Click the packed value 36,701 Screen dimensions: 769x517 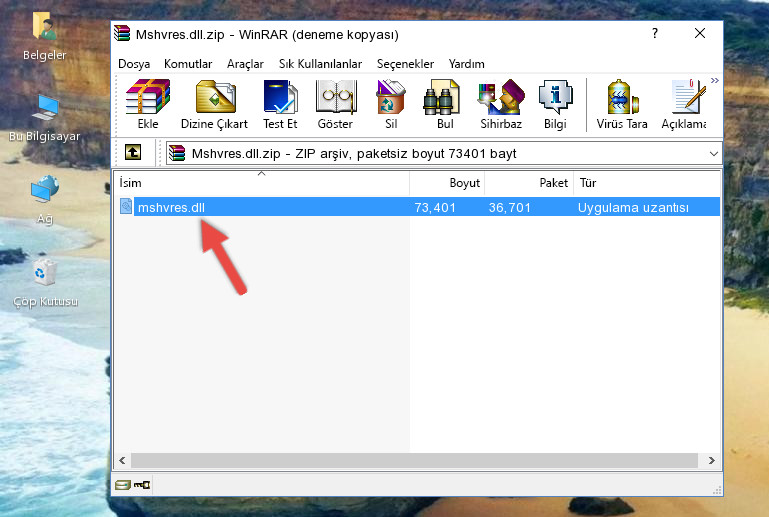click(510, 207)
